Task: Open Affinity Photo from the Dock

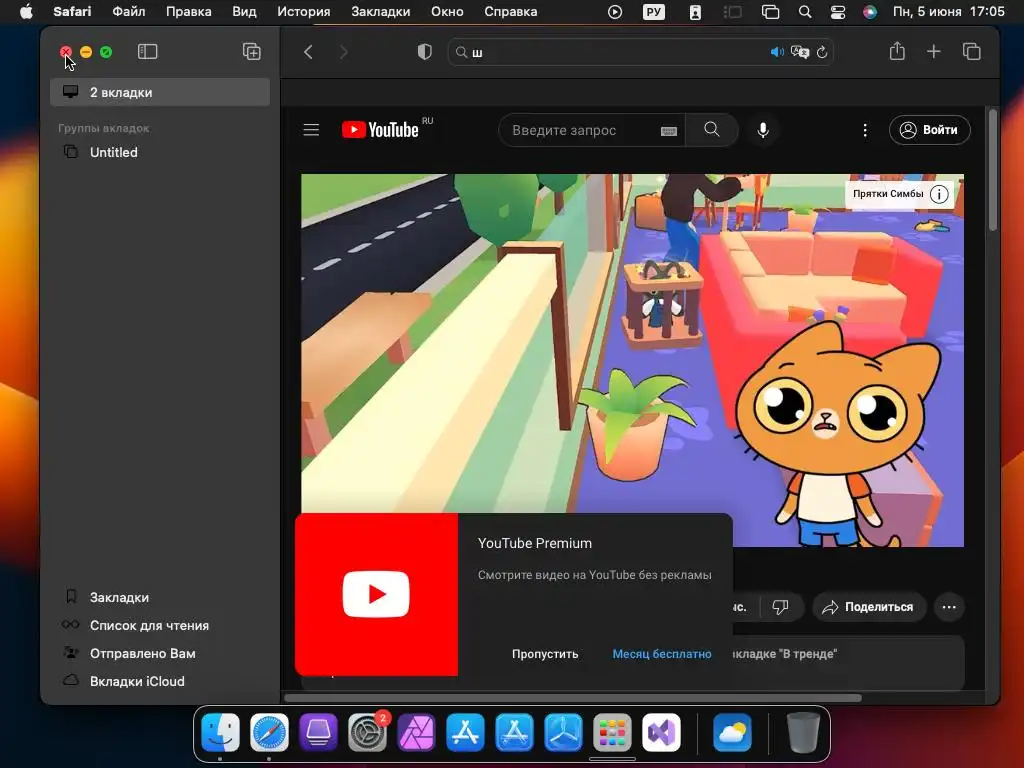Action: click(x=416, y=732)
